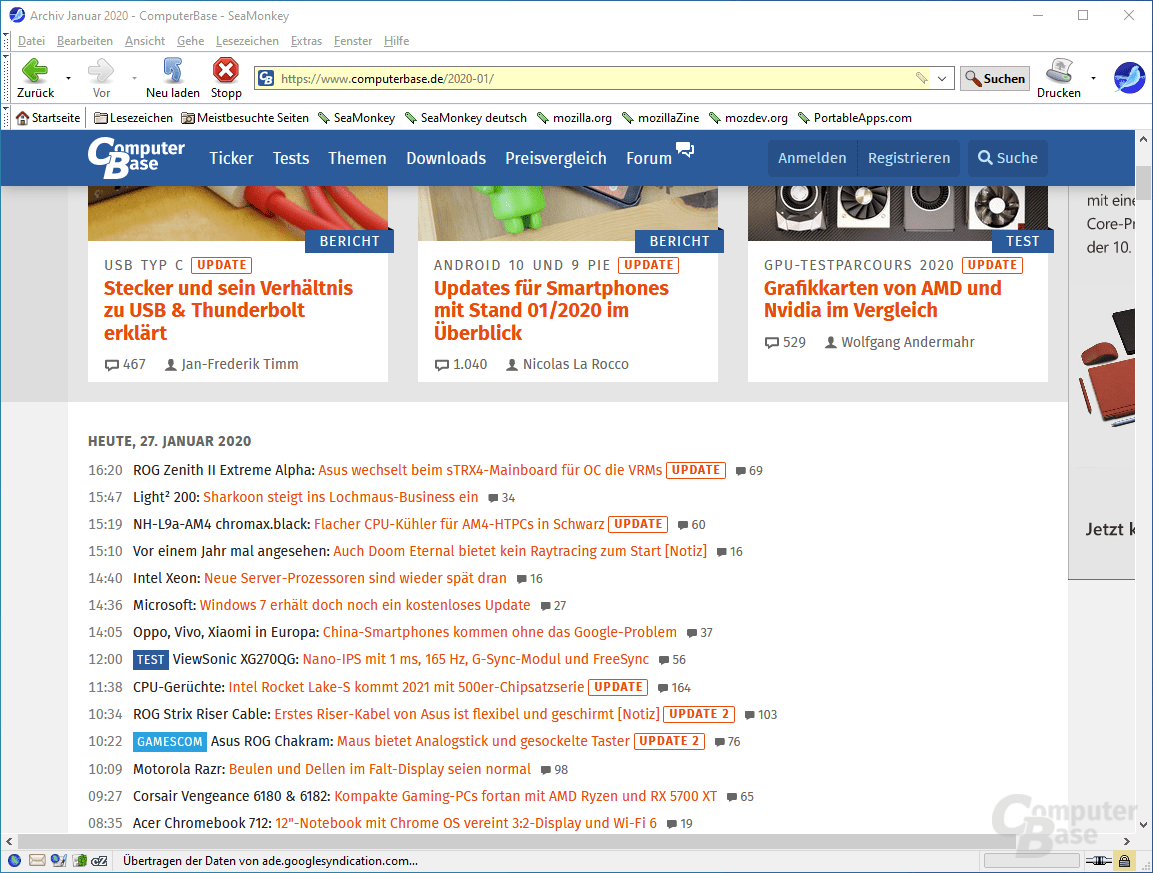
Task: Click the Suchen magnifier button next to the URL bar
Action: (994, 78)
